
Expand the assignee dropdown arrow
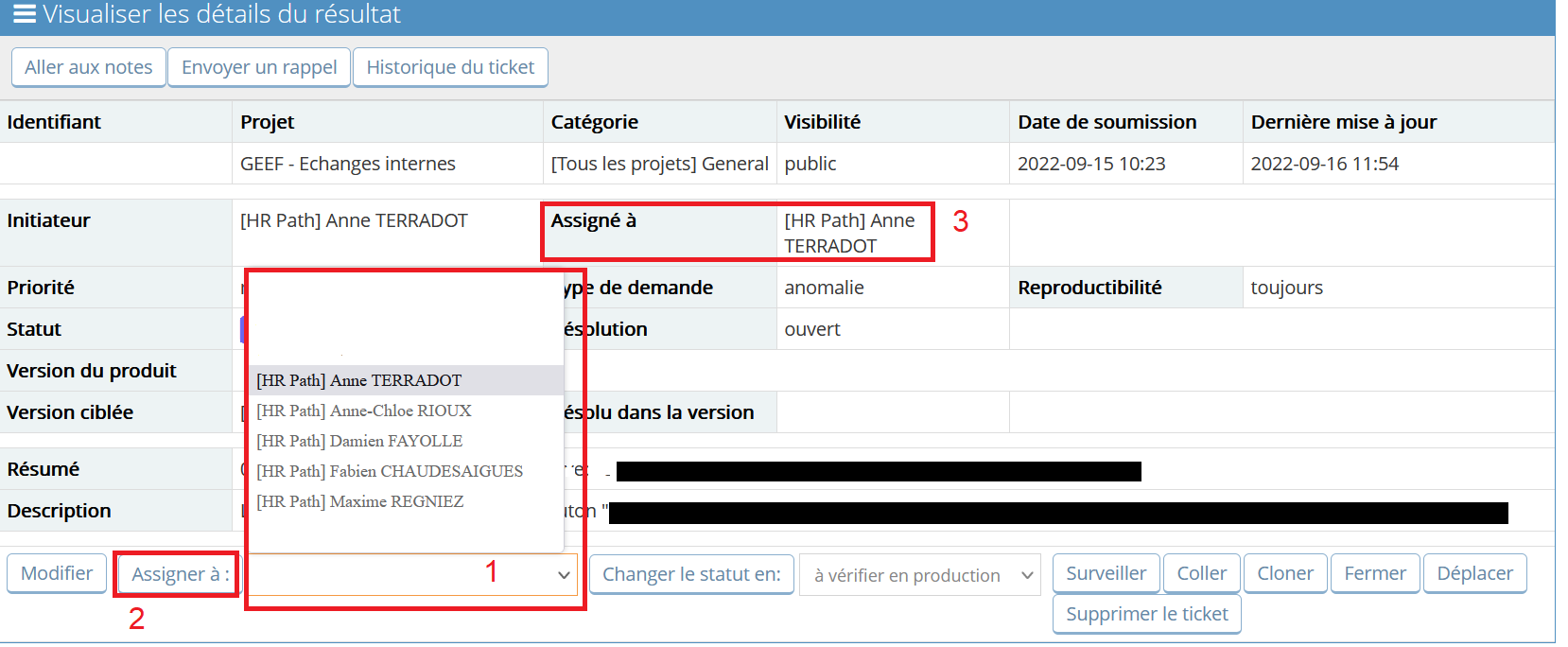(x=564, y=575)
